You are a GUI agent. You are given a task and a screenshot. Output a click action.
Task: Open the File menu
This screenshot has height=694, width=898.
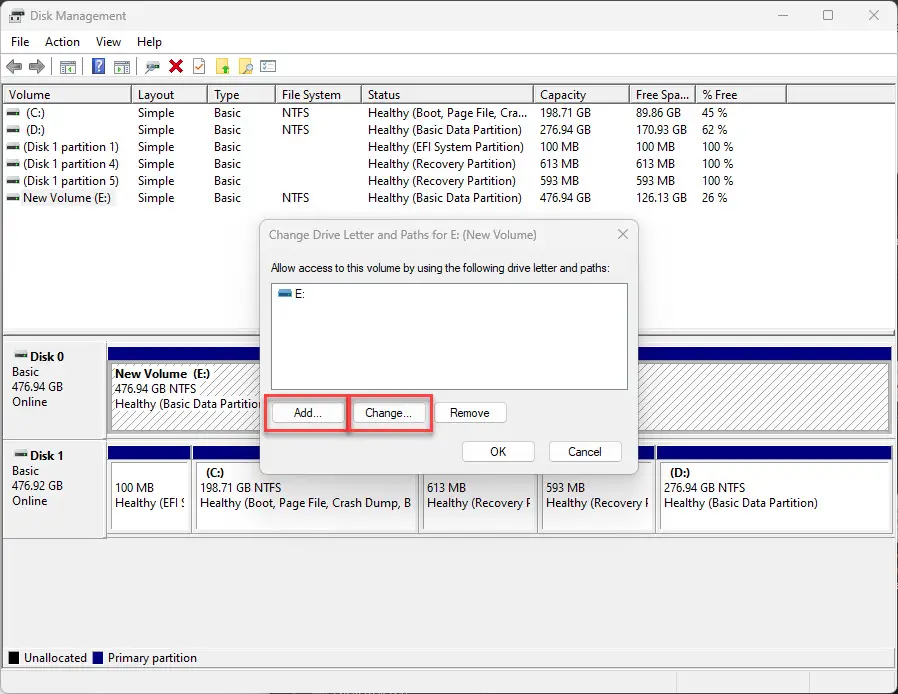[x=20, y=42]
